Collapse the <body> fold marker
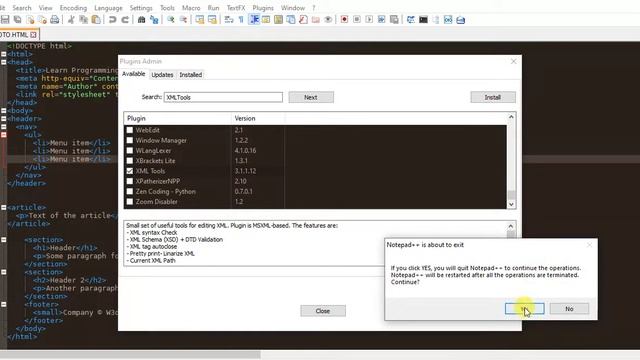 pos(4,111)
